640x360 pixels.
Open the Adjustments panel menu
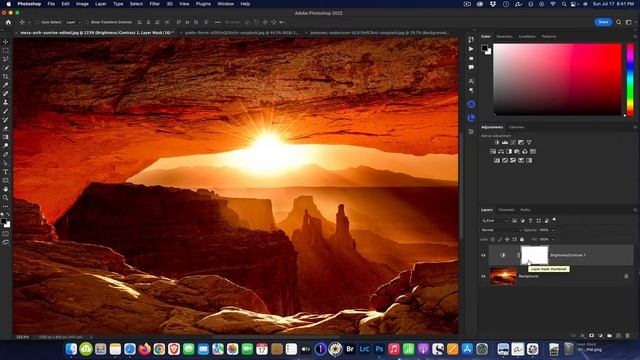(635, 127)
